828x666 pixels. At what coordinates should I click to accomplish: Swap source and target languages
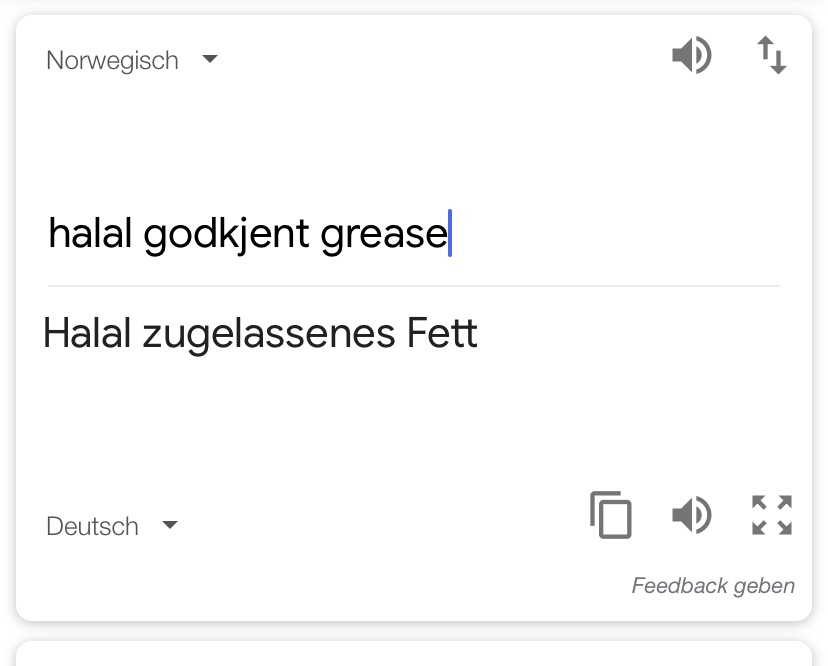click(771, 56)
